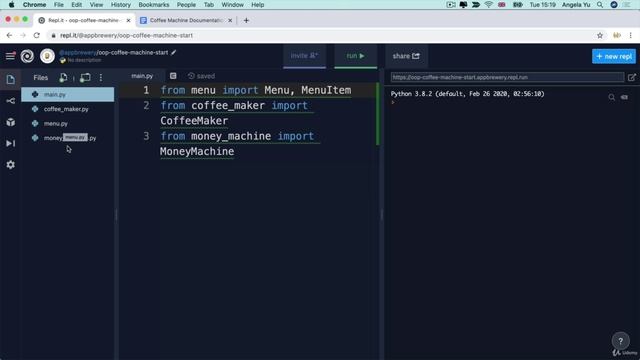Click the invite button

304,56
